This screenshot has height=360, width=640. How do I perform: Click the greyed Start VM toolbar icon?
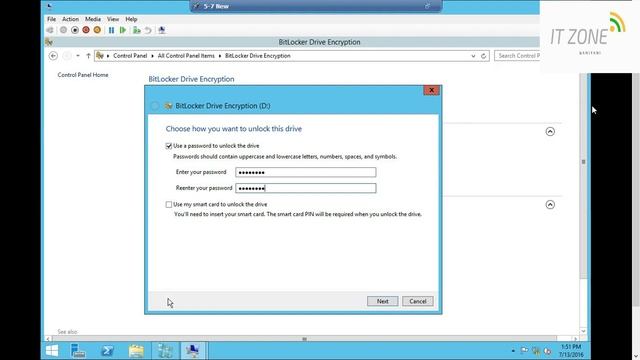coord(63,30)
